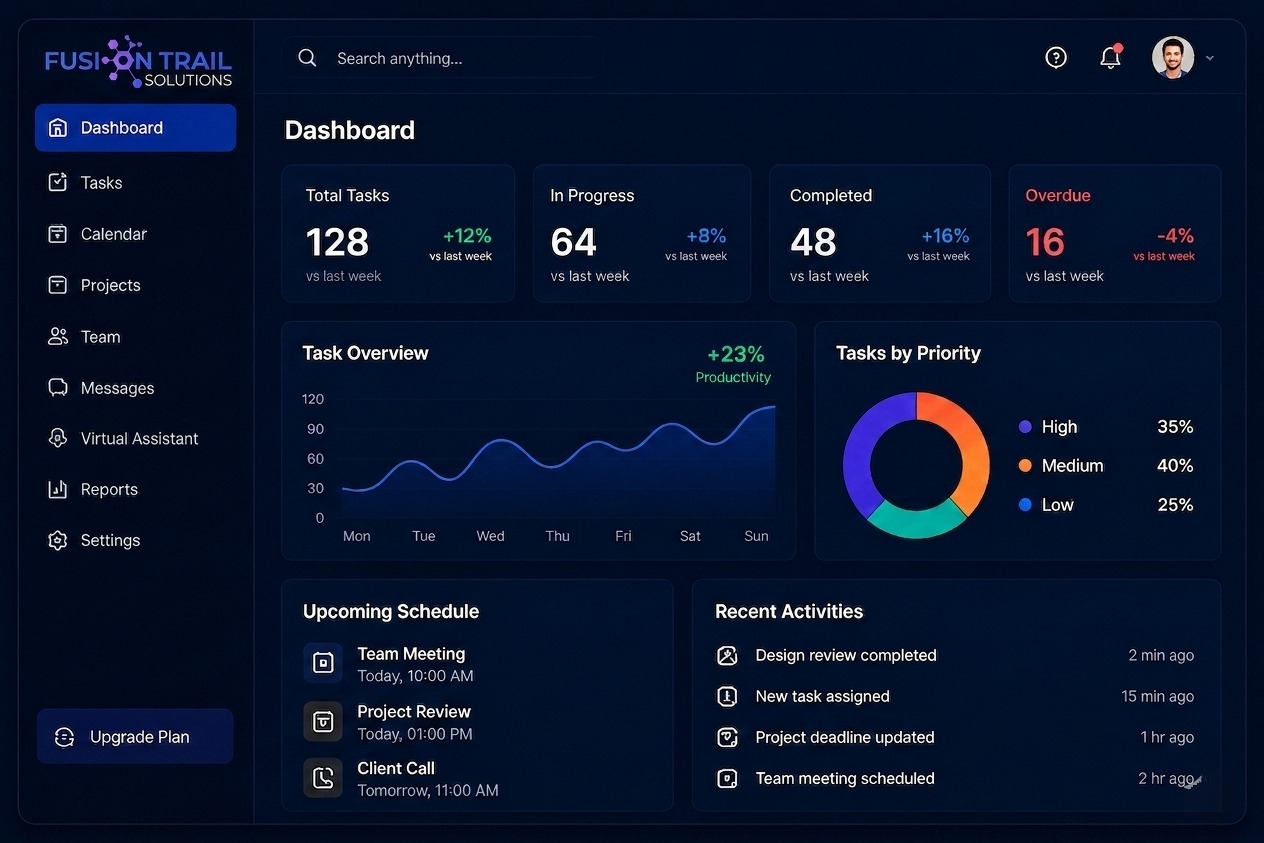Screen dimensions: 1264x843
Task: Click the Settings gear icon
Action: (58, 540)
